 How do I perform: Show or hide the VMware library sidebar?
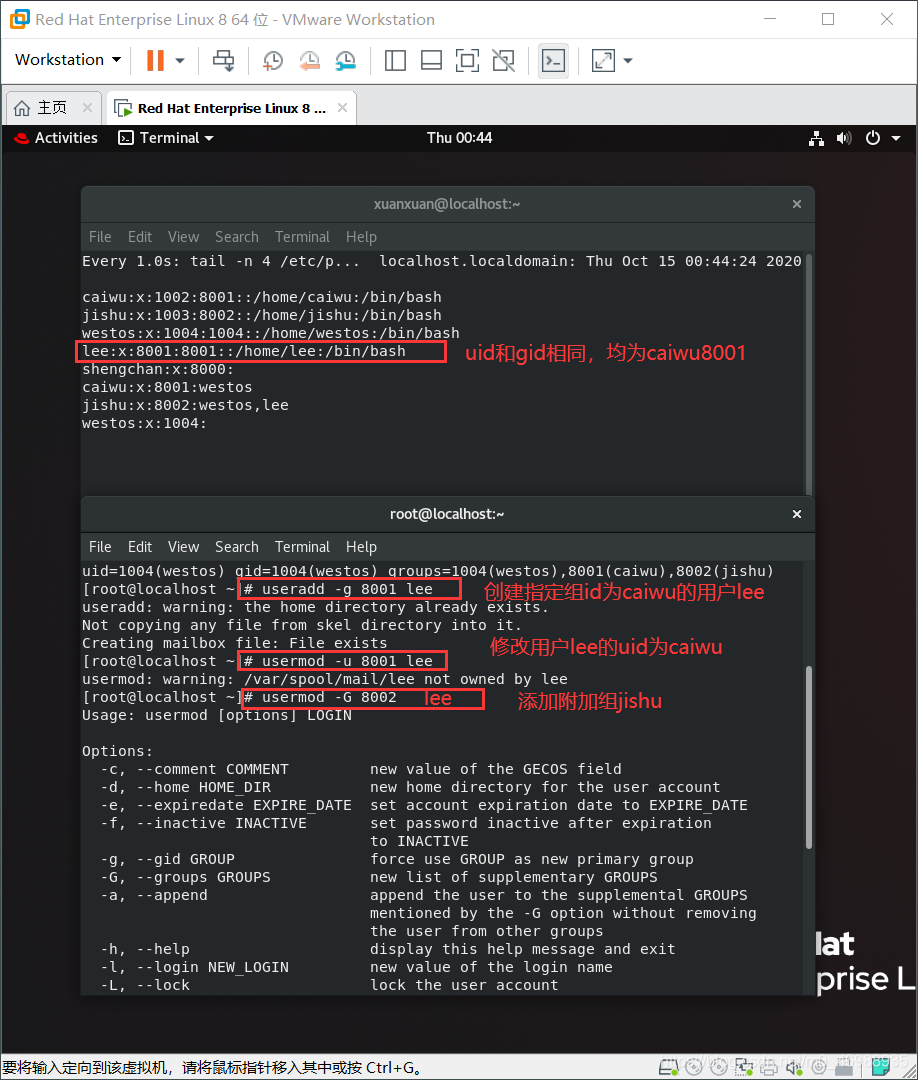pyautogui.click(x=395, y=61)
